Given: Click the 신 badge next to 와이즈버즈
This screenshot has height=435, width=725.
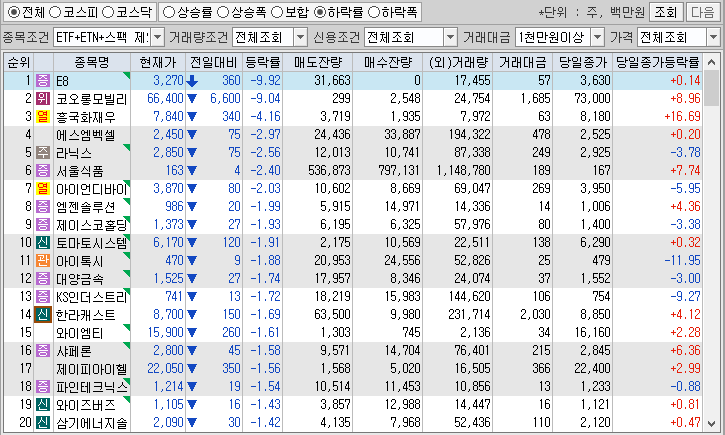Looking at the screenshot, I should pos(43,405).
